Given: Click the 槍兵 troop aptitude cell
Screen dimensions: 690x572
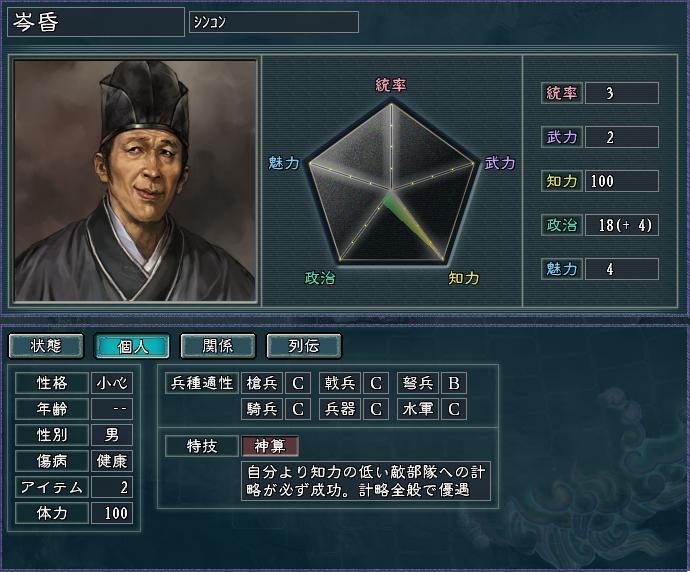Looking at the screenshot, I should click(262, 383).
